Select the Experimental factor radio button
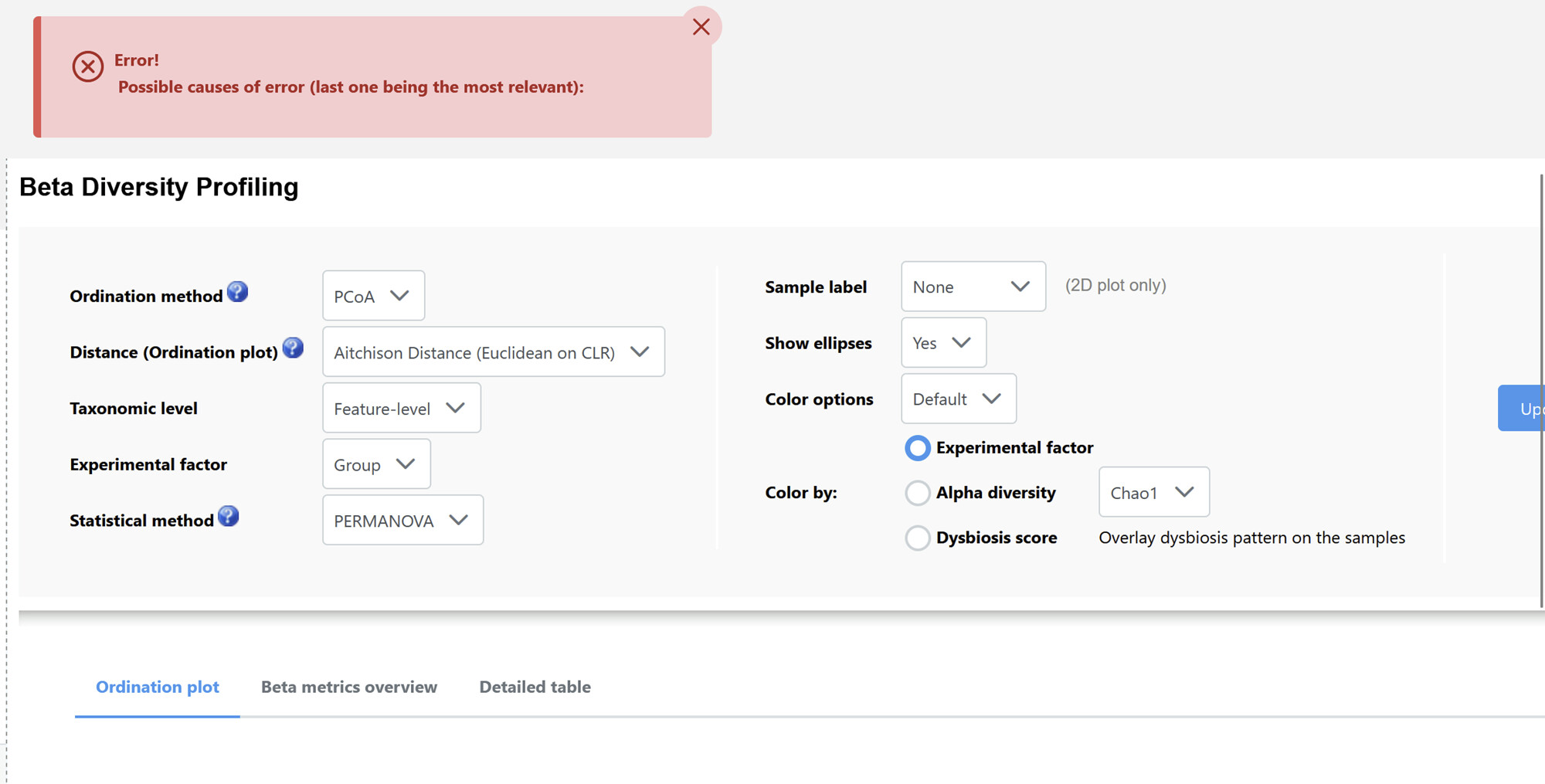 click(x=918, y=448)
